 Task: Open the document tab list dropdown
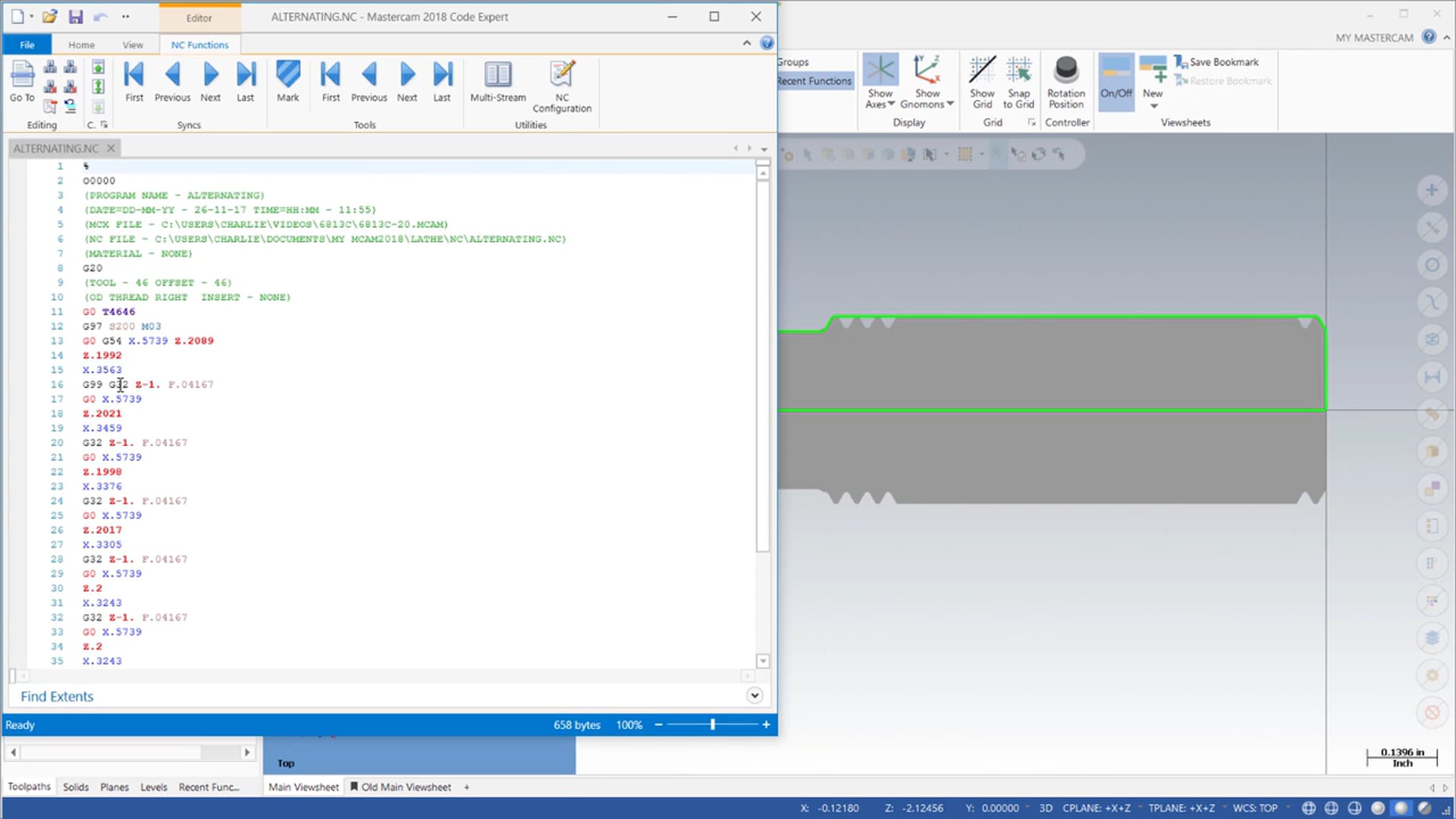pos(764,149)
